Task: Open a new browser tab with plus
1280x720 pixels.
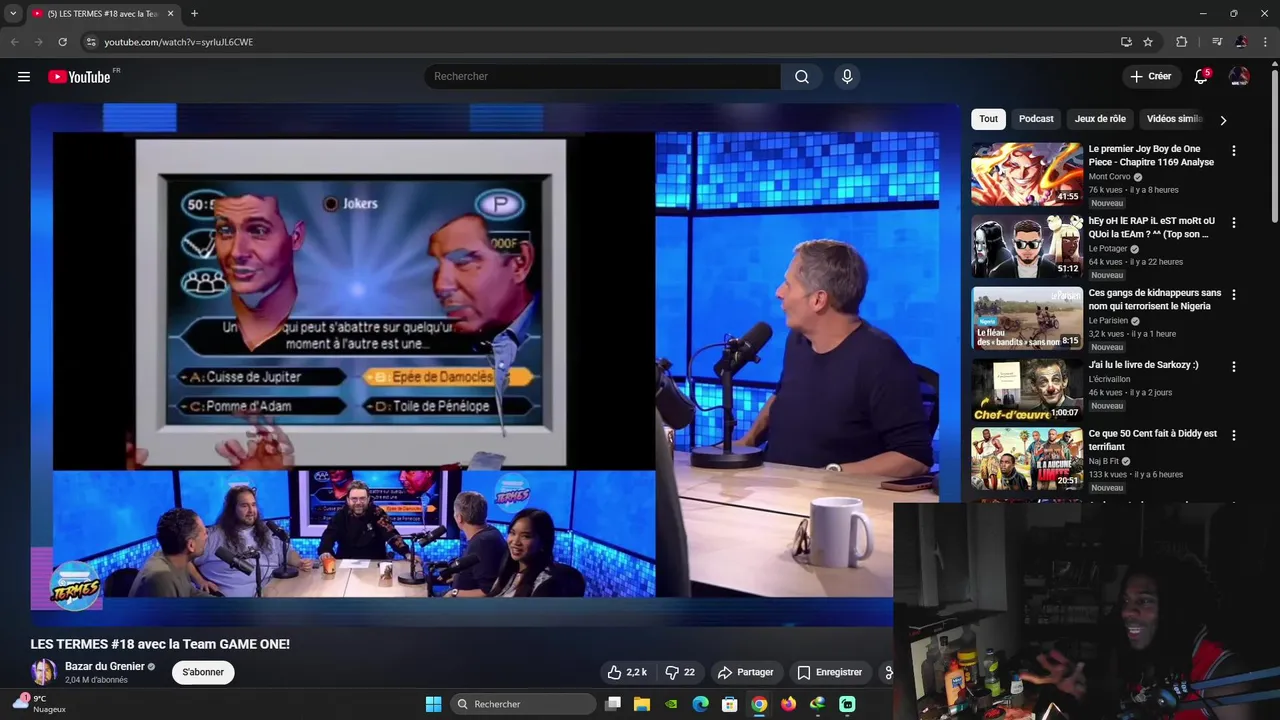Action: pos(194,14)
